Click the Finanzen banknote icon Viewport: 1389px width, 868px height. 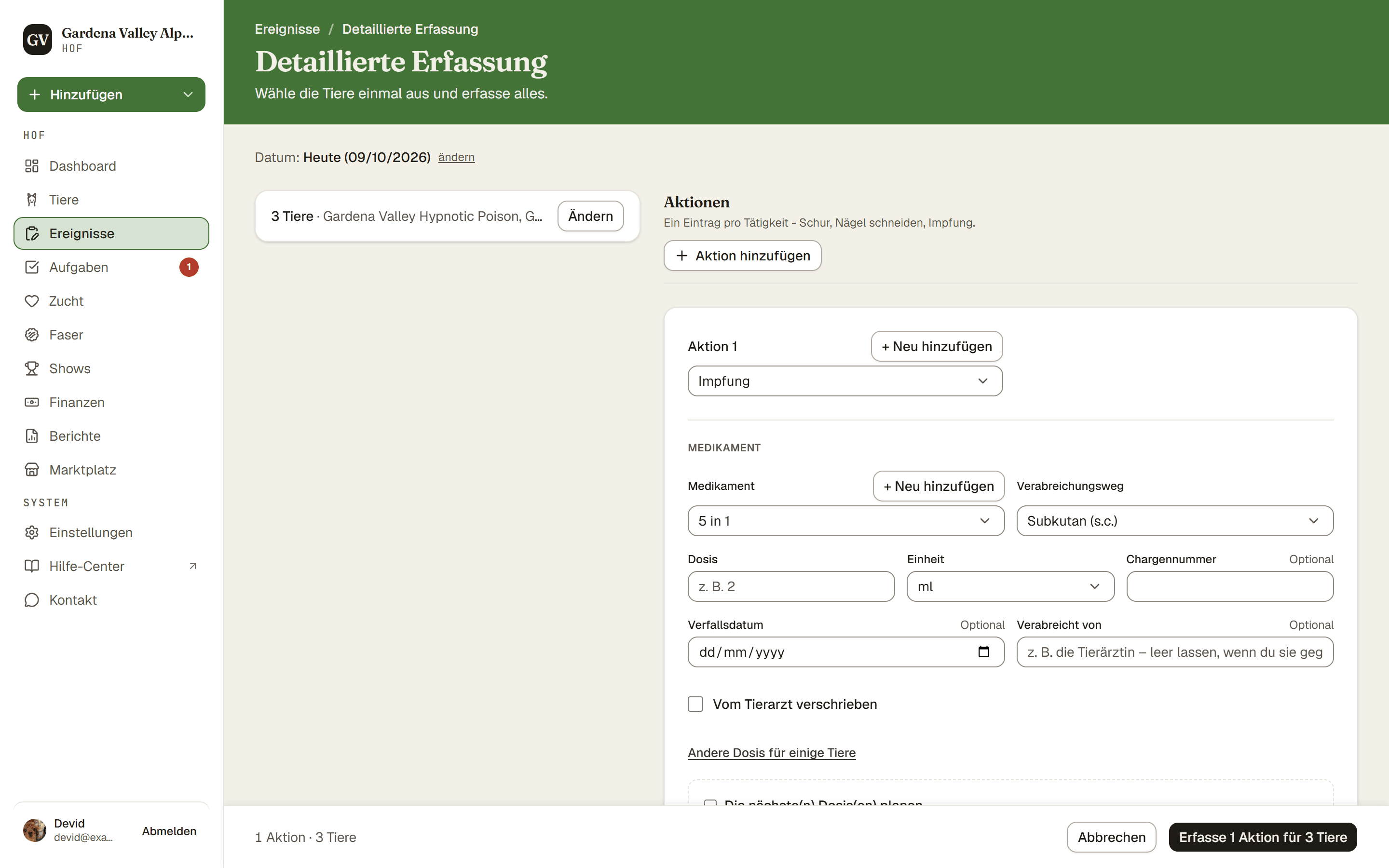[x=31, y=403]
